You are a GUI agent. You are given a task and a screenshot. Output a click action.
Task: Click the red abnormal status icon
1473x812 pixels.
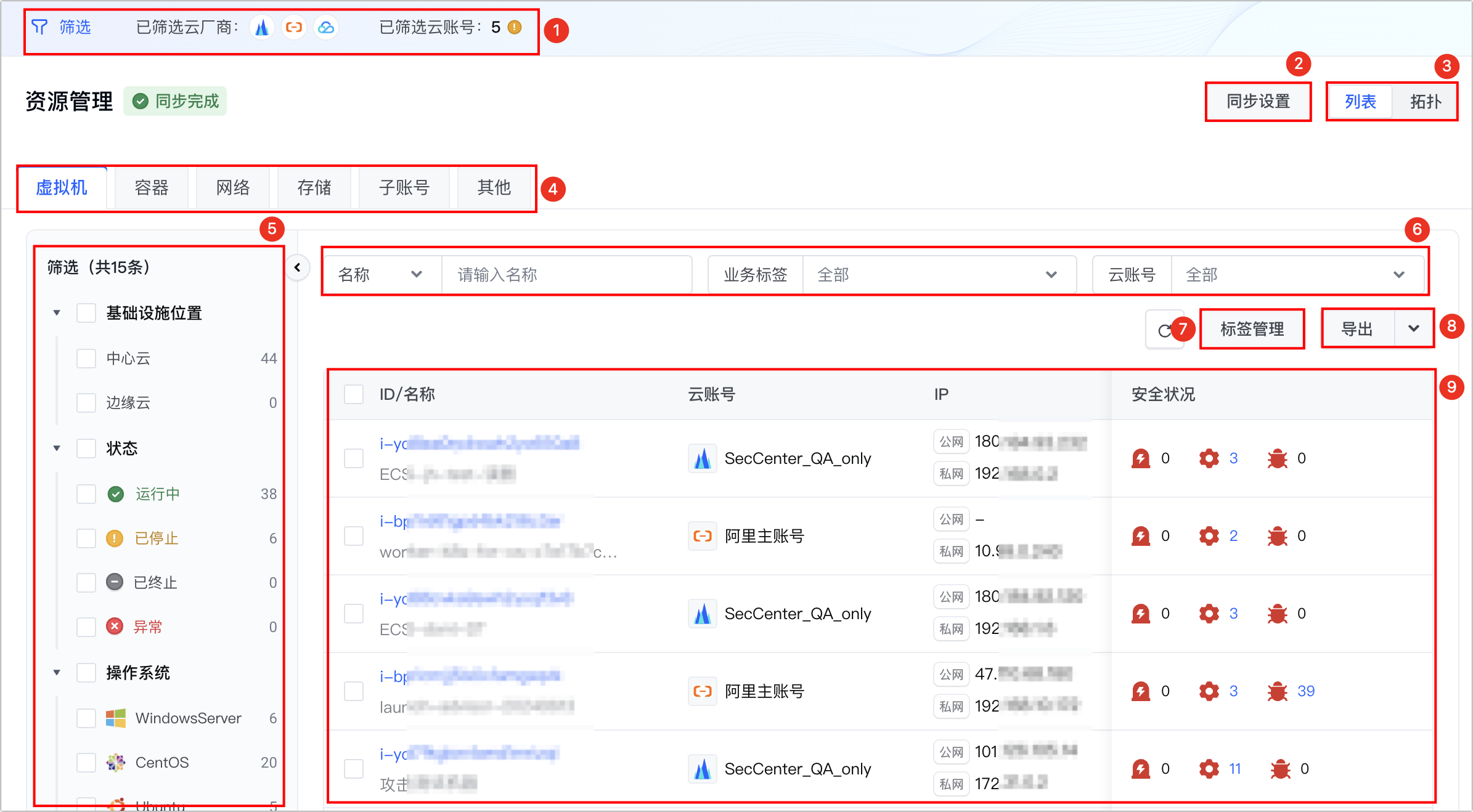point(115,627)
